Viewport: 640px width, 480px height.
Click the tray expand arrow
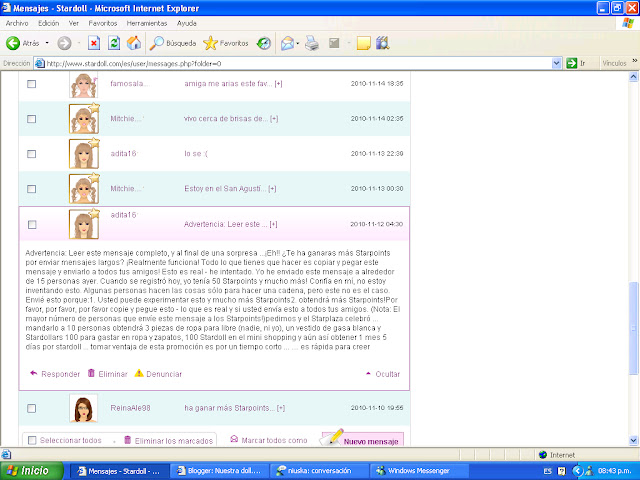576,471
